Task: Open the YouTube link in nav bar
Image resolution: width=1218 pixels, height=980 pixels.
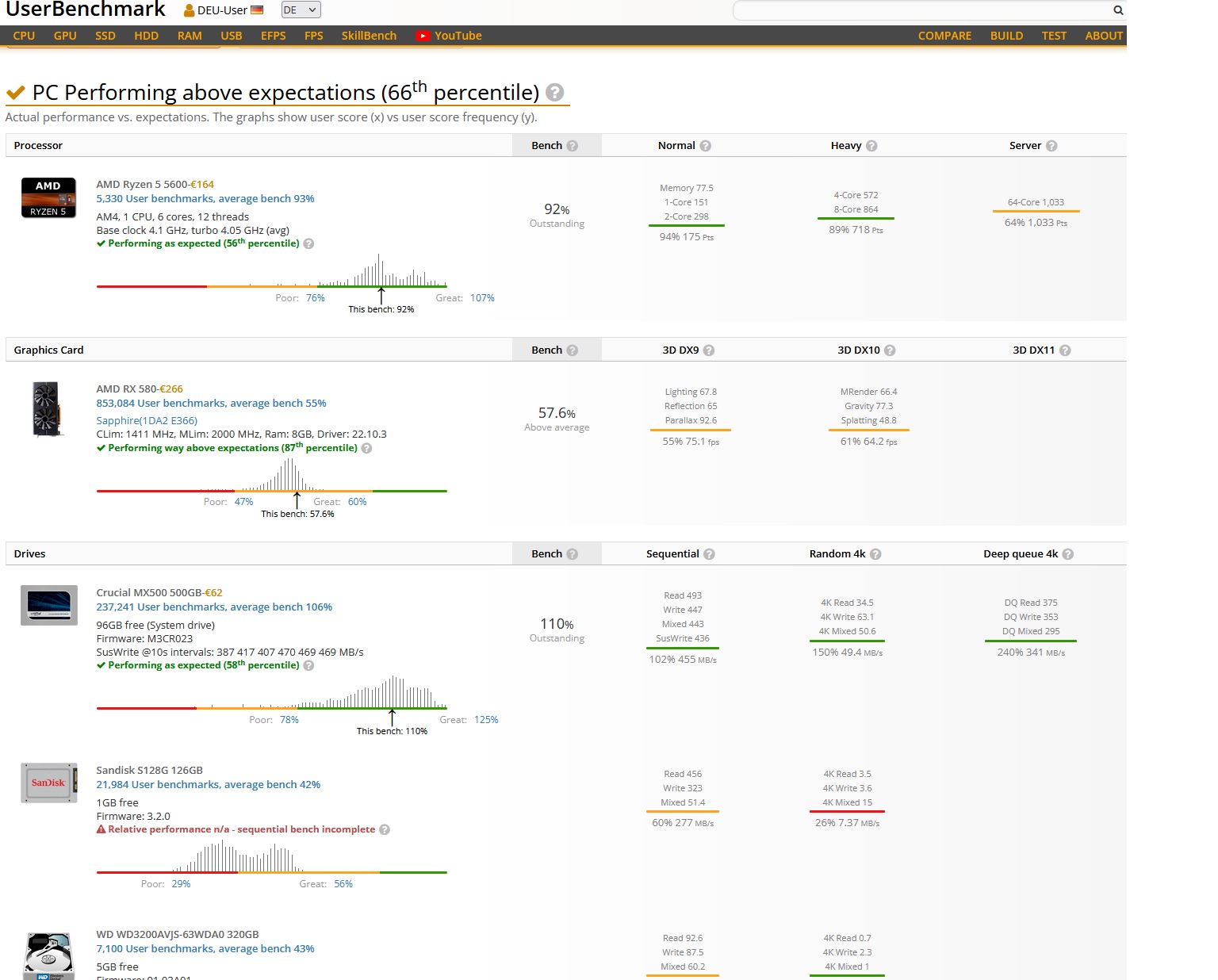Action: click(x=449, y=36)
